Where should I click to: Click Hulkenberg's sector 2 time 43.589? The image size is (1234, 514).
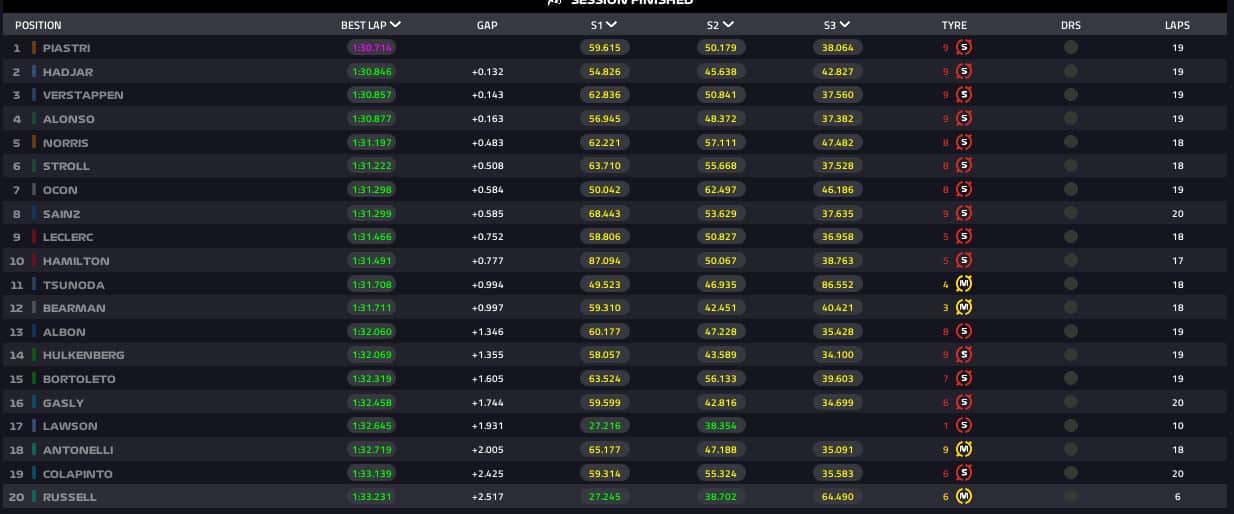[721, 355]
